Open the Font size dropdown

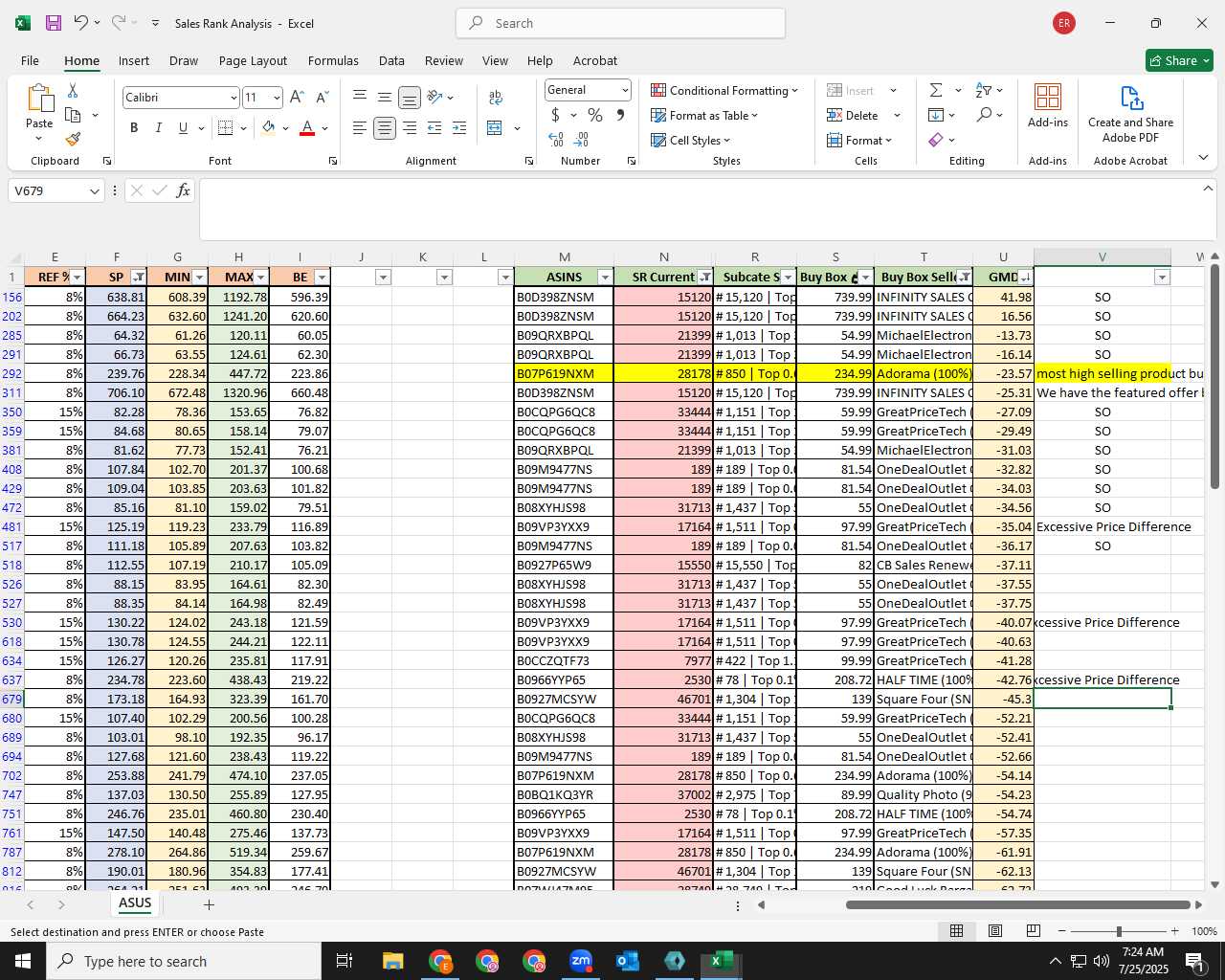[x=277, y=98]
